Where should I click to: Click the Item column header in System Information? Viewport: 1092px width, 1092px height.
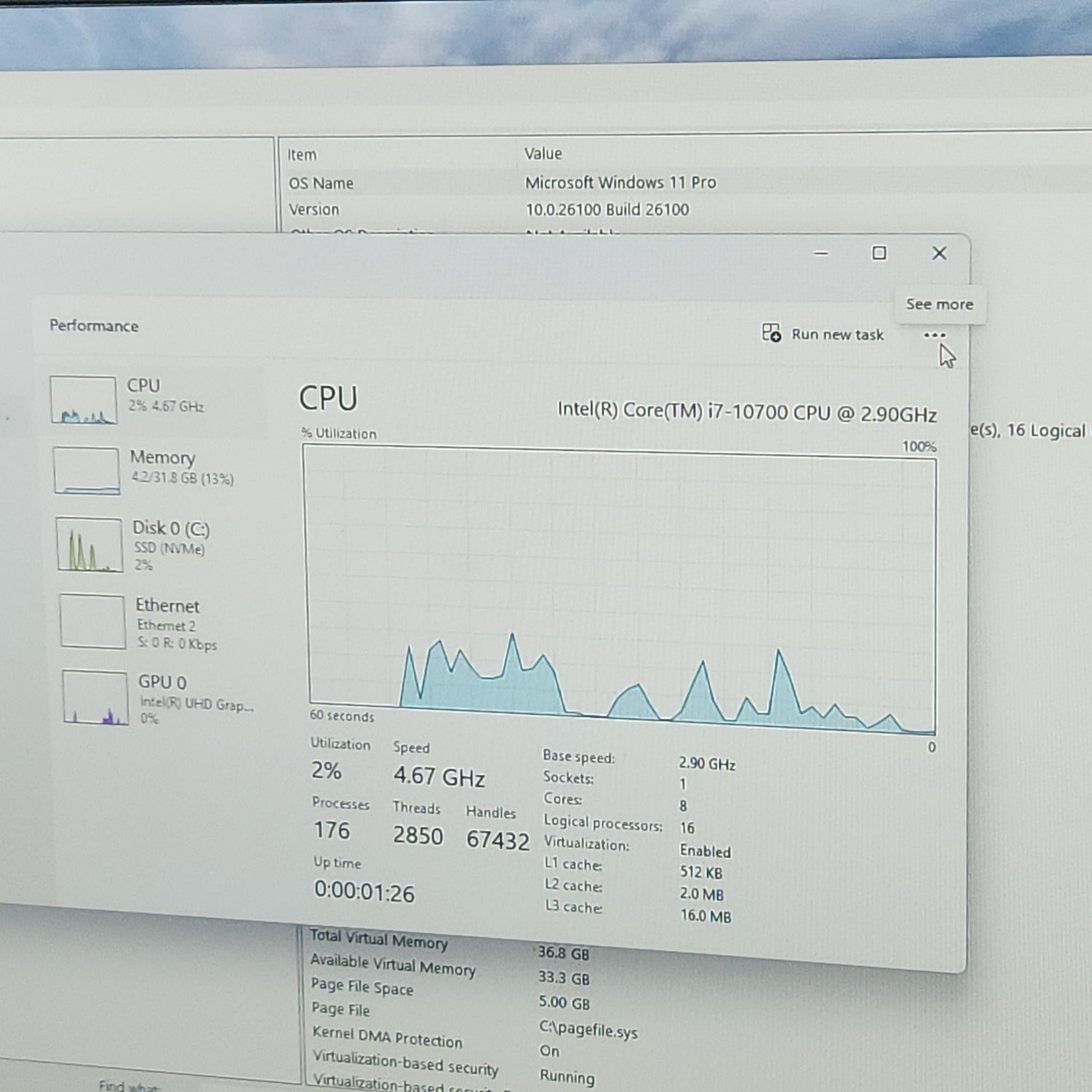pyautogui.click(x=301, y=155)
